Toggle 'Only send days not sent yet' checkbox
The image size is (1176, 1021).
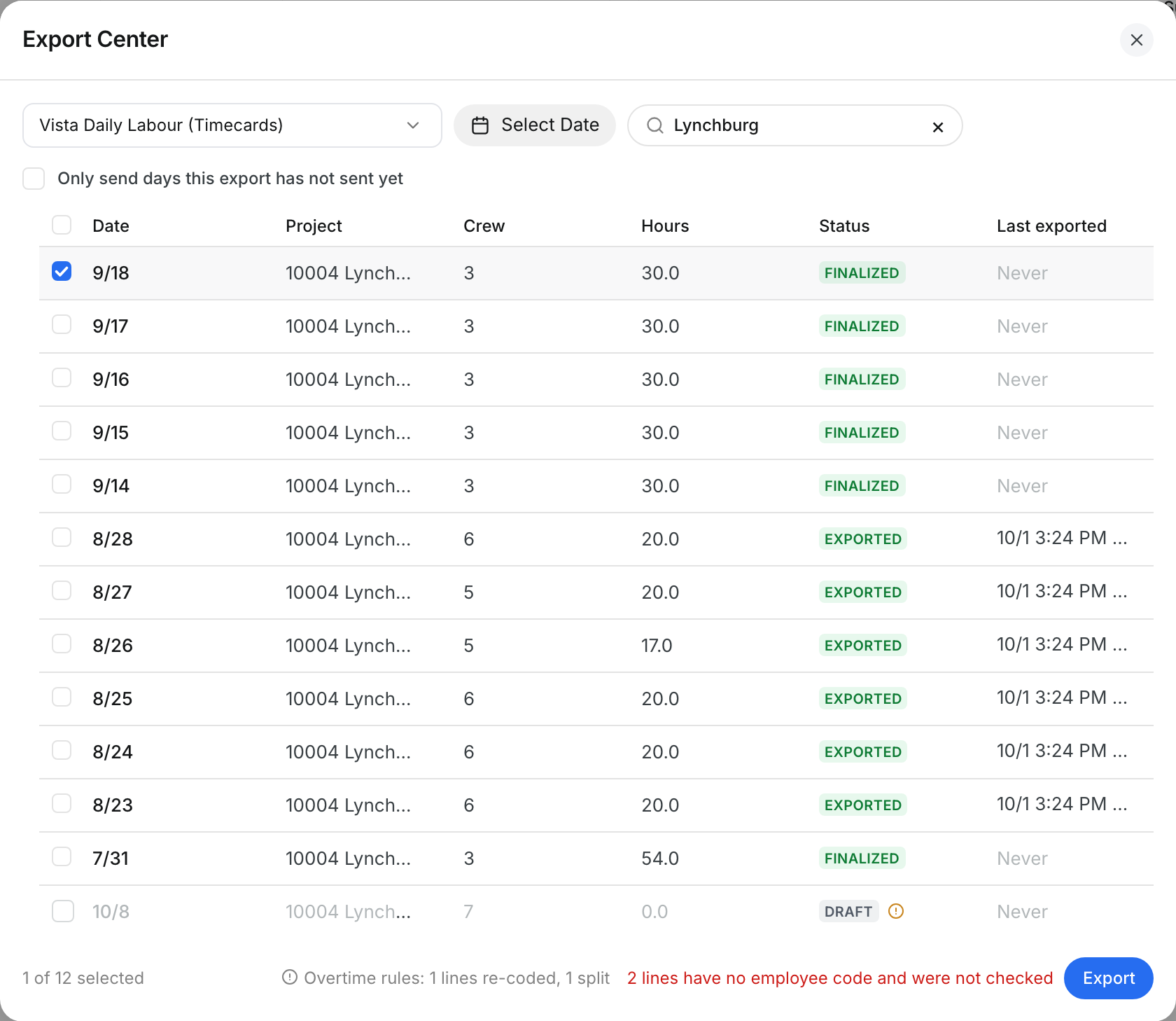pos(34,179)
